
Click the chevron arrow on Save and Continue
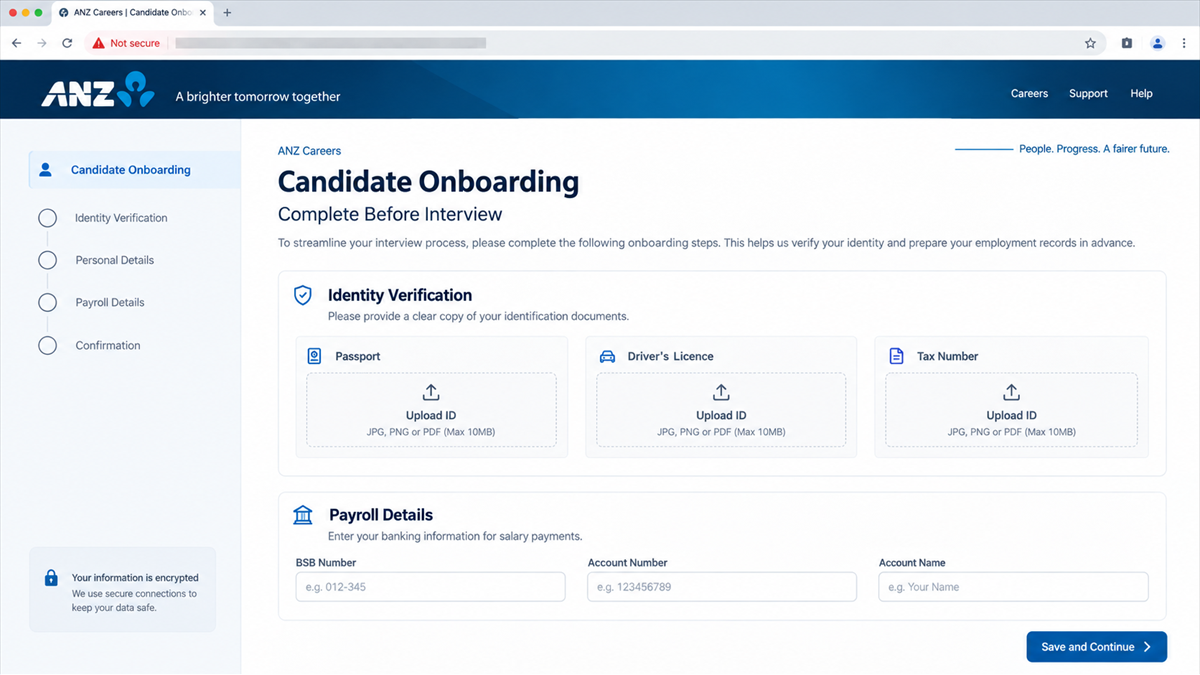coord(1148,647)
